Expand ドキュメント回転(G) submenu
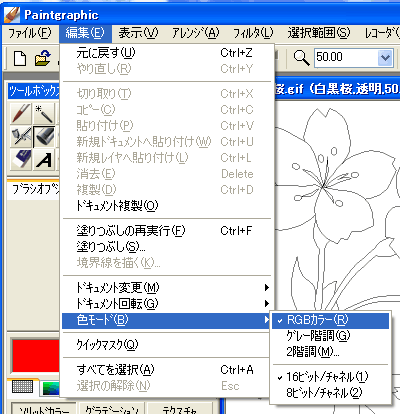The width and height of the screenshot is (400, 414). (x=167, y=304)
